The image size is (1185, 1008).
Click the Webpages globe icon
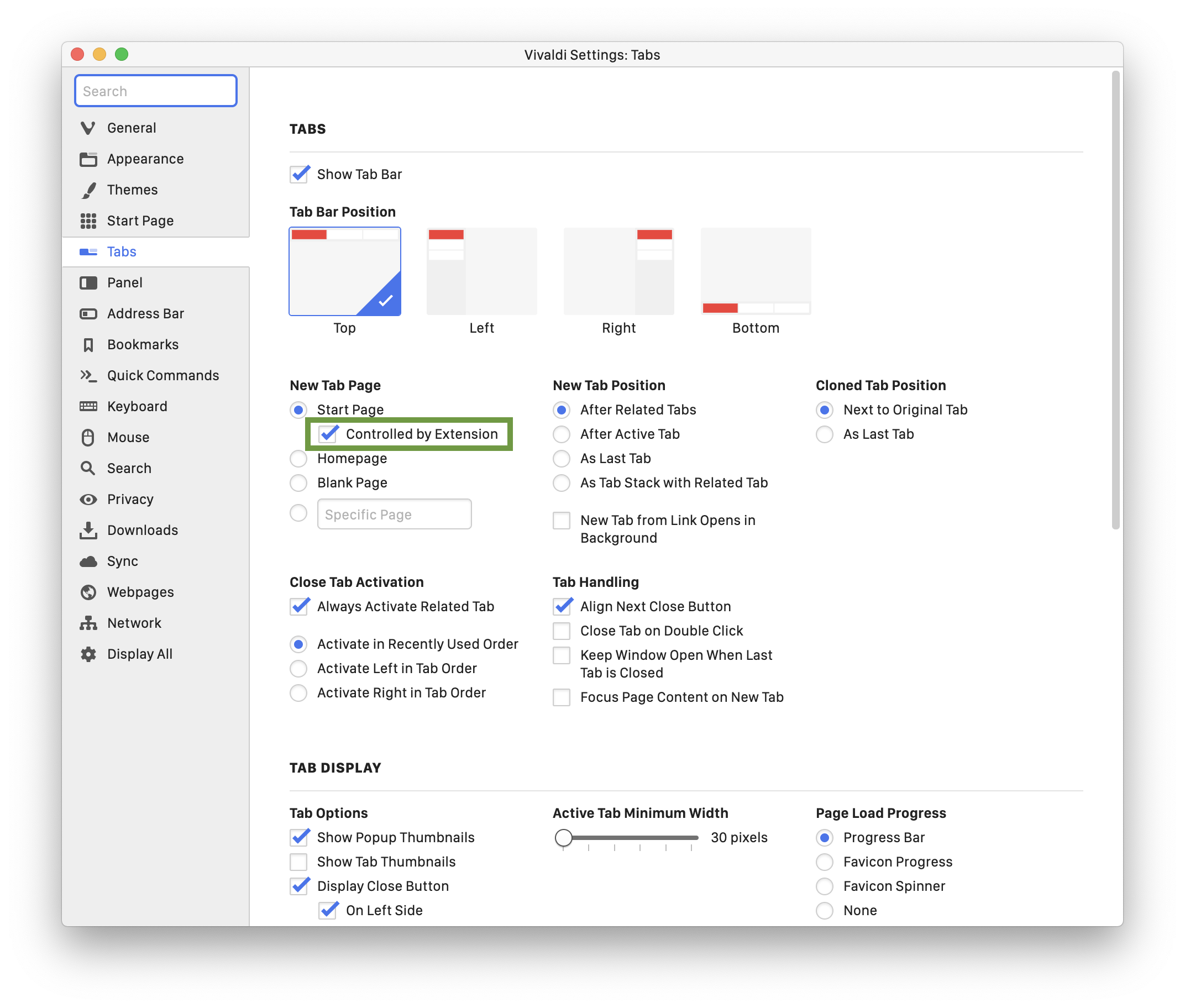(88, 592)
